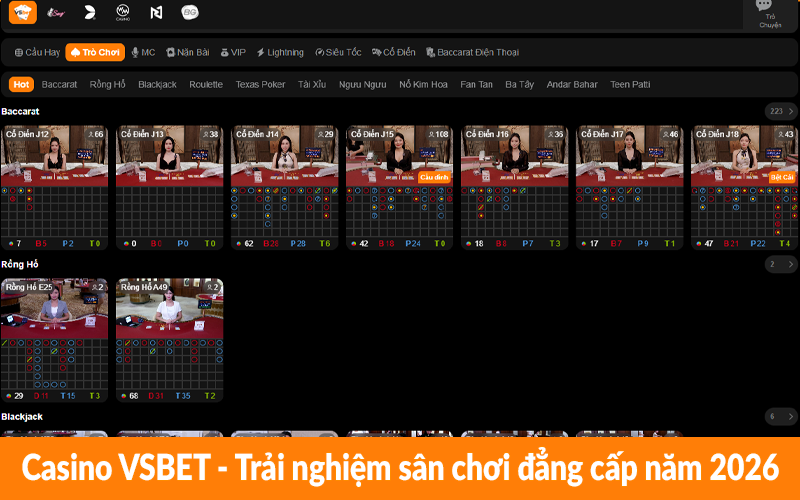Select the Siêu Tốc category
Screen dimensions: 800x500
(x=338, y=52)
